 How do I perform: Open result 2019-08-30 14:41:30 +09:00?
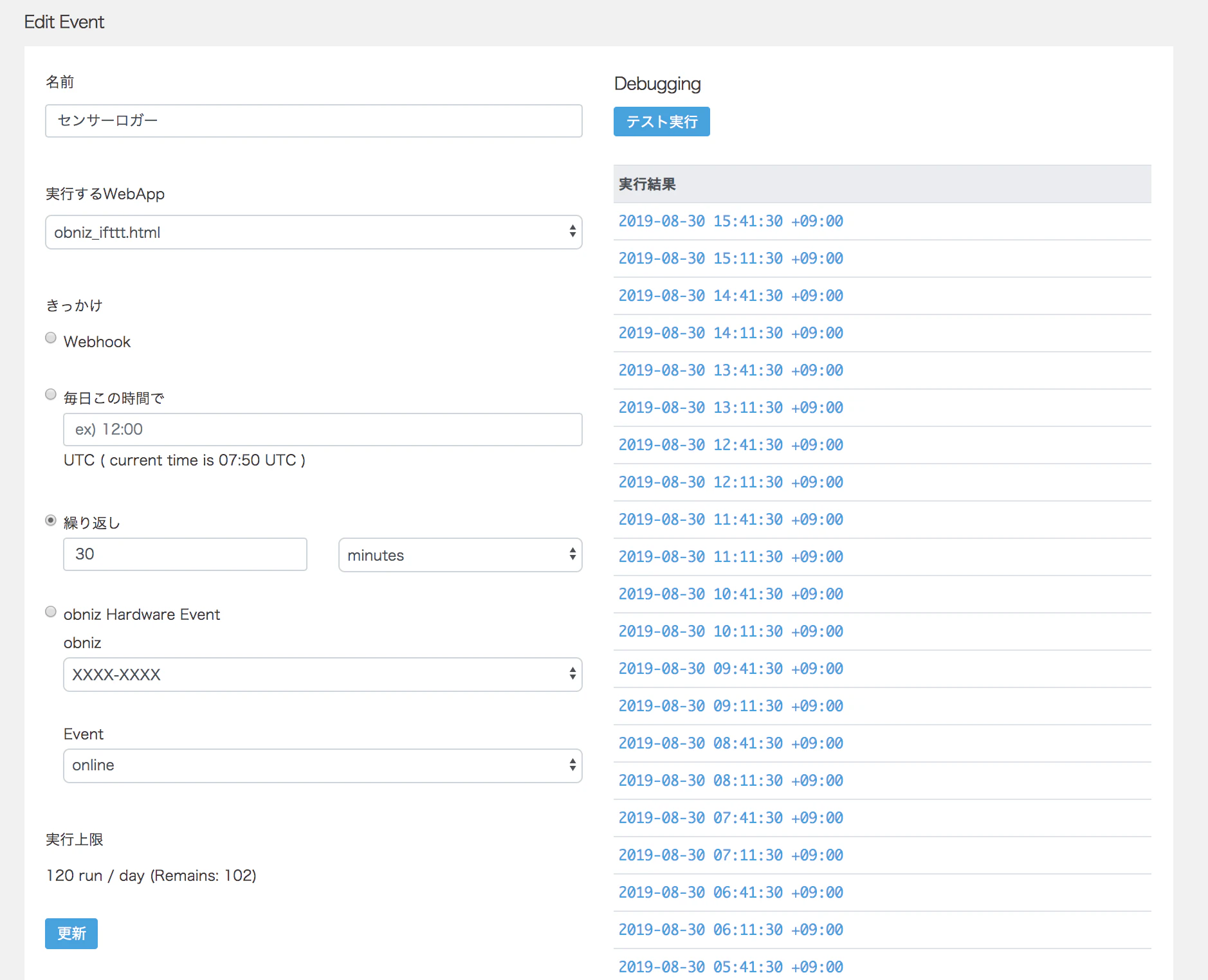click(731, 296)
